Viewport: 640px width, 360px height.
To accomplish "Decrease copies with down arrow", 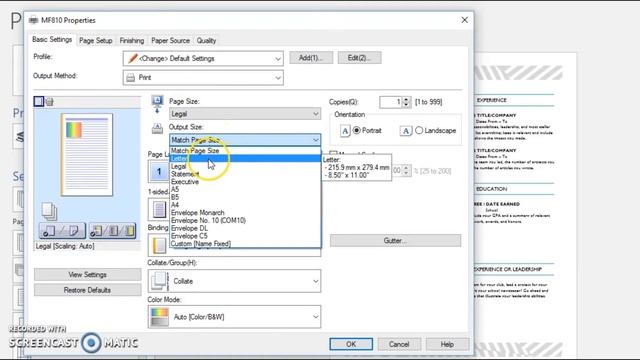I will click(x=406, y=105).
